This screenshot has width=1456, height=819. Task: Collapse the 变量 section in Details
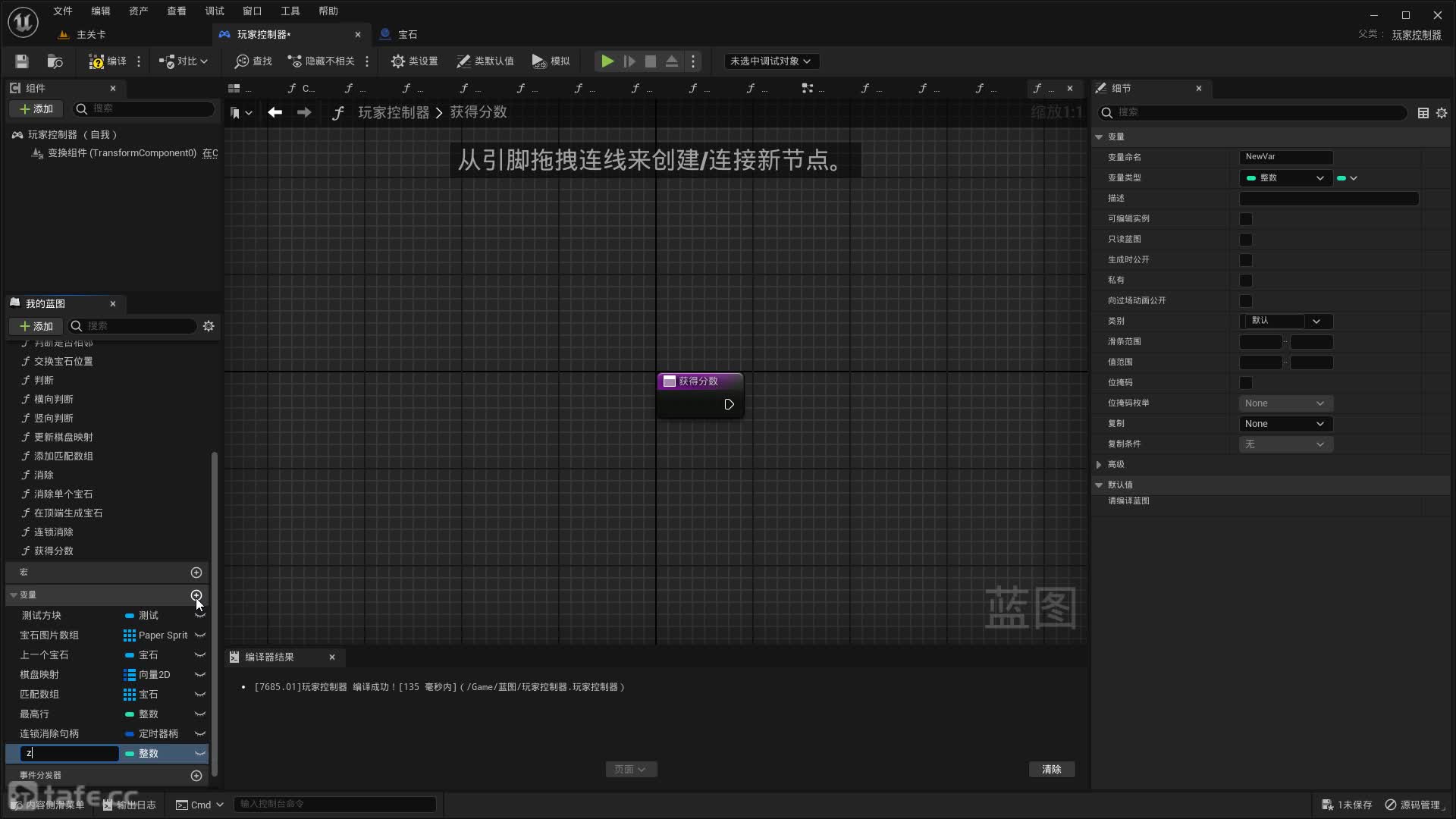[x=1099, y=137]
